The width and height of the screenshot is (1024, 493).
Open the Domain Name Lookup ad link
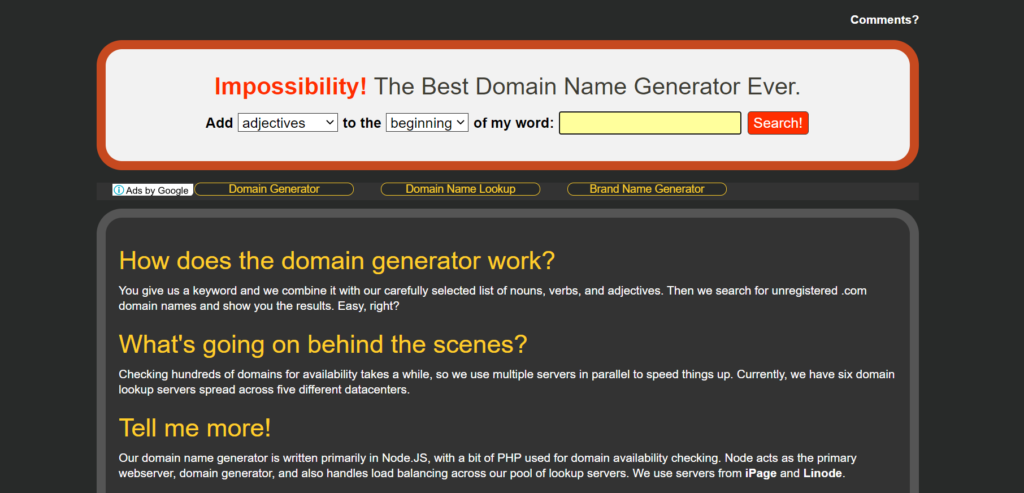(460, 189)
